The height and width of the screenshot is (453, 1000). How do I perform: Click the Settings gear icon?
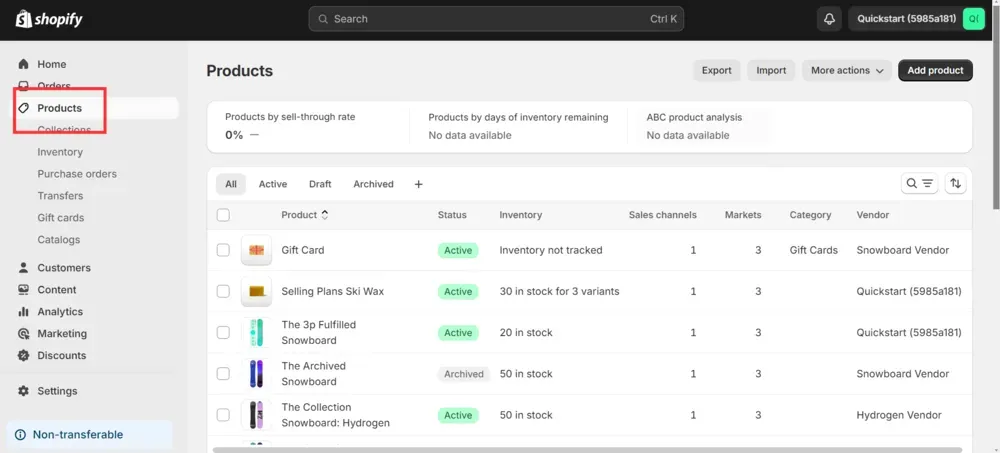click(24, 390)
